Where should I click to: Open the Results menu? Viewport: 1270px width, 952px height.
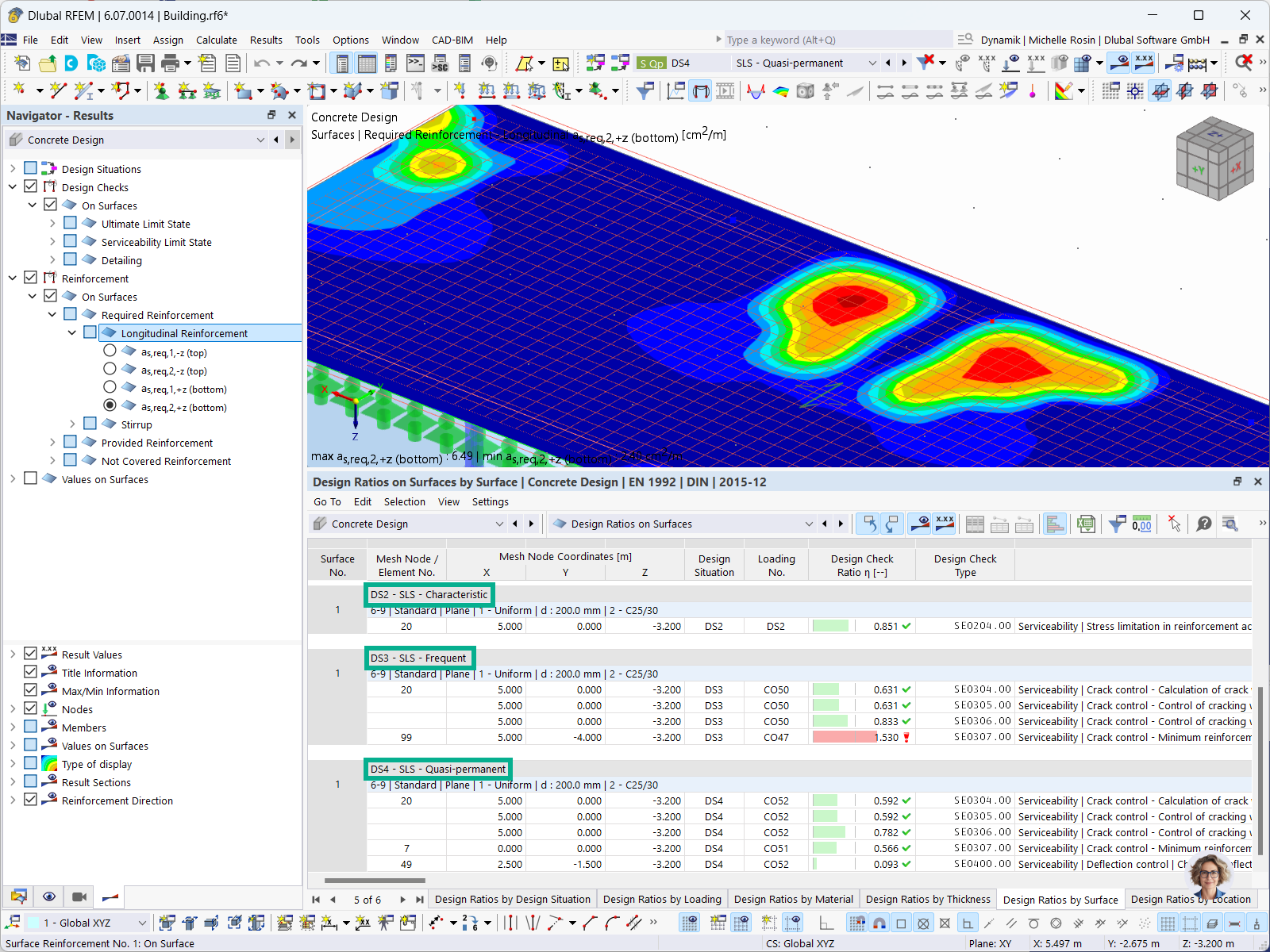pyautogui.click(x=266, y=40)
